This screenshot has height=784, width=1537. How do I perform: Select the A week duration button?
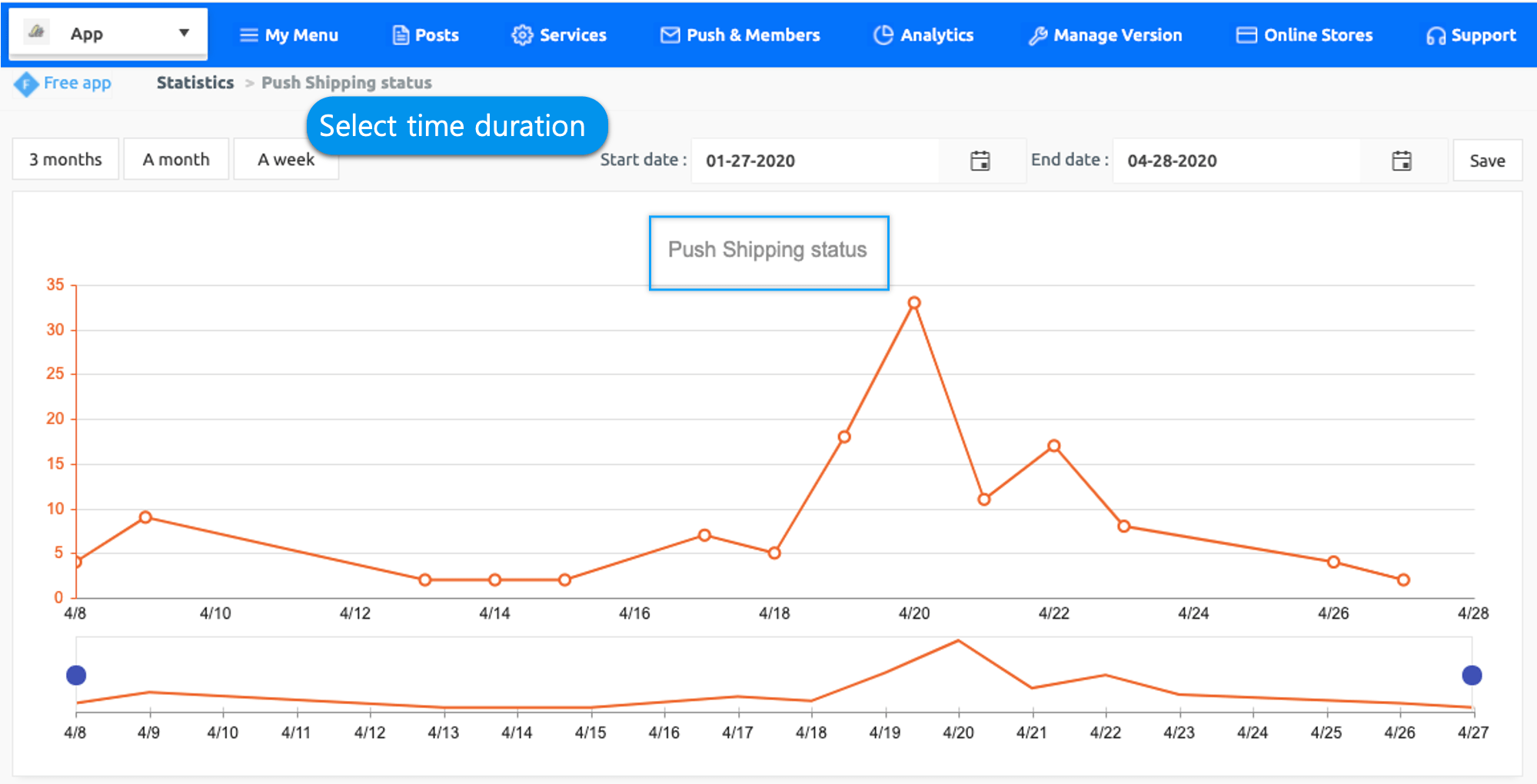[285, 160]
